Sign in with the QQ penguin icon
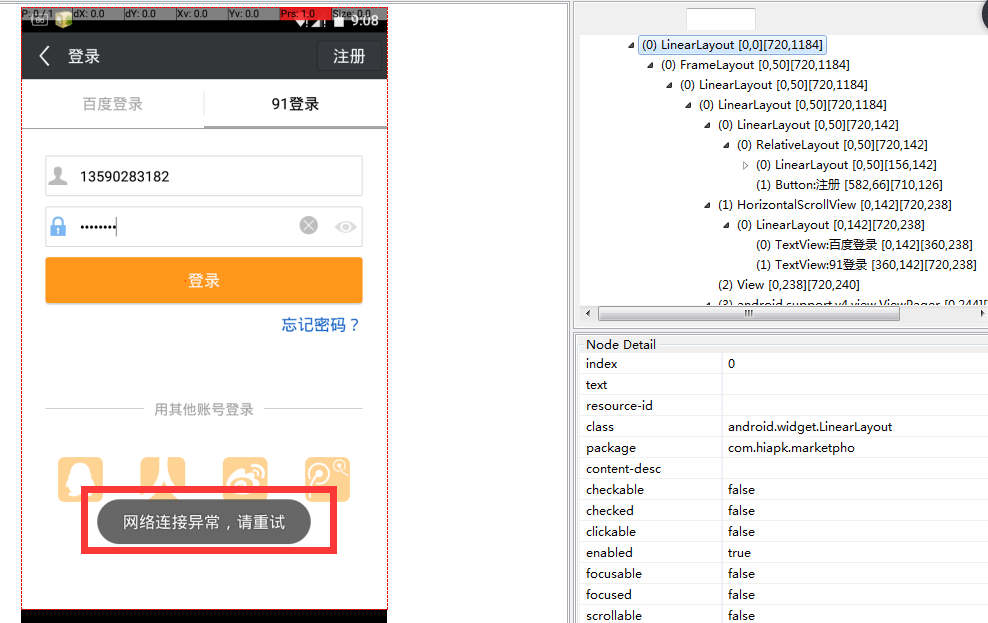Image resolution: width=988 pixels, height=623 pixels. [80, 479]
